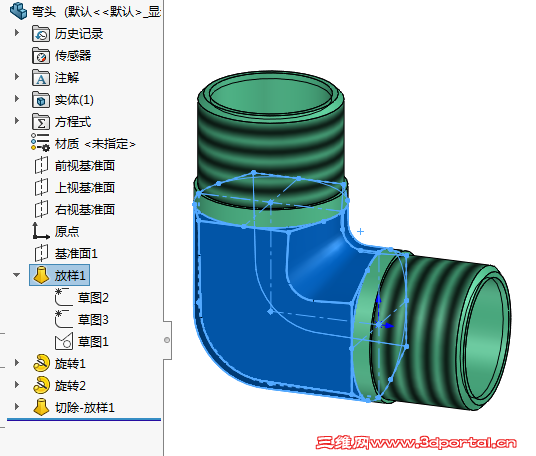
Task: Select the 传感器 label
Action: tap(73, 56)
